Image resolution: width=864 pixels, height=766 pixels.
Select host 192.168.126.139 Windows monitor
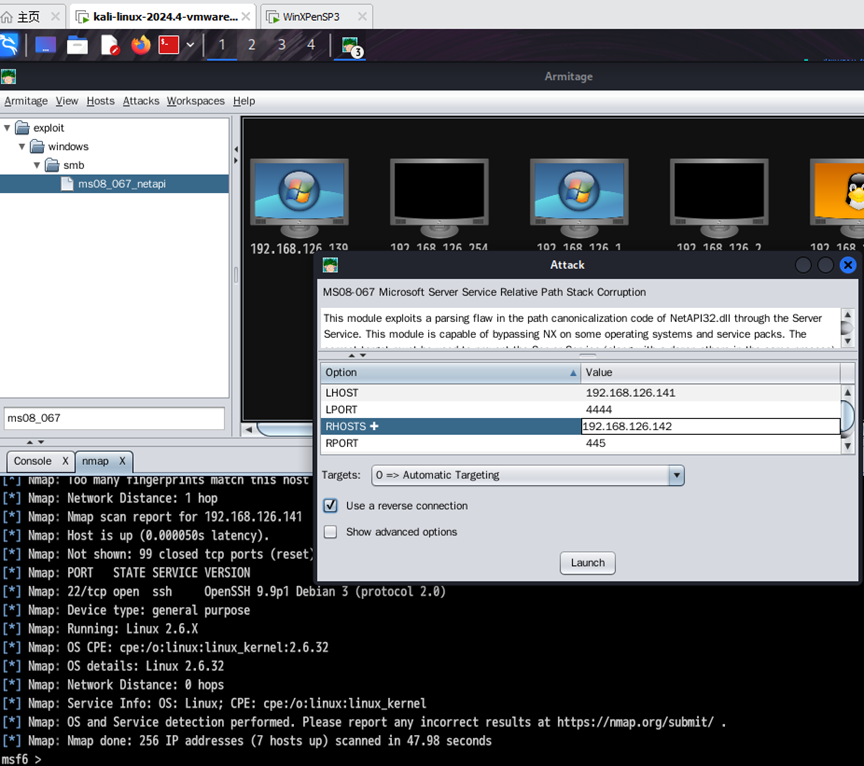299,198
